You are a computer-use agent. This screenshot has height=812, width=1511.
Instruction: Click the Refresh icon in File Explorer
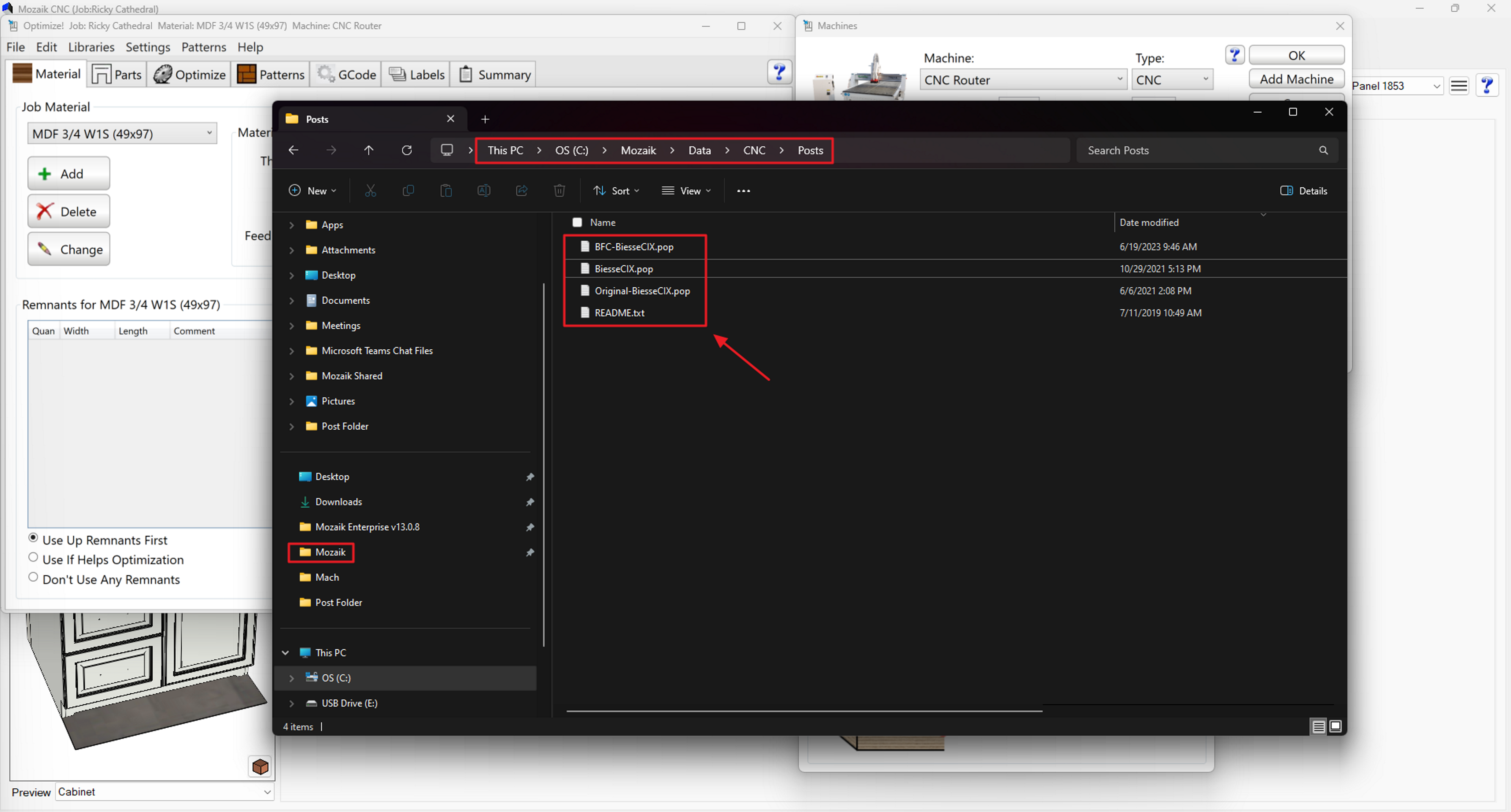point(406,150)
